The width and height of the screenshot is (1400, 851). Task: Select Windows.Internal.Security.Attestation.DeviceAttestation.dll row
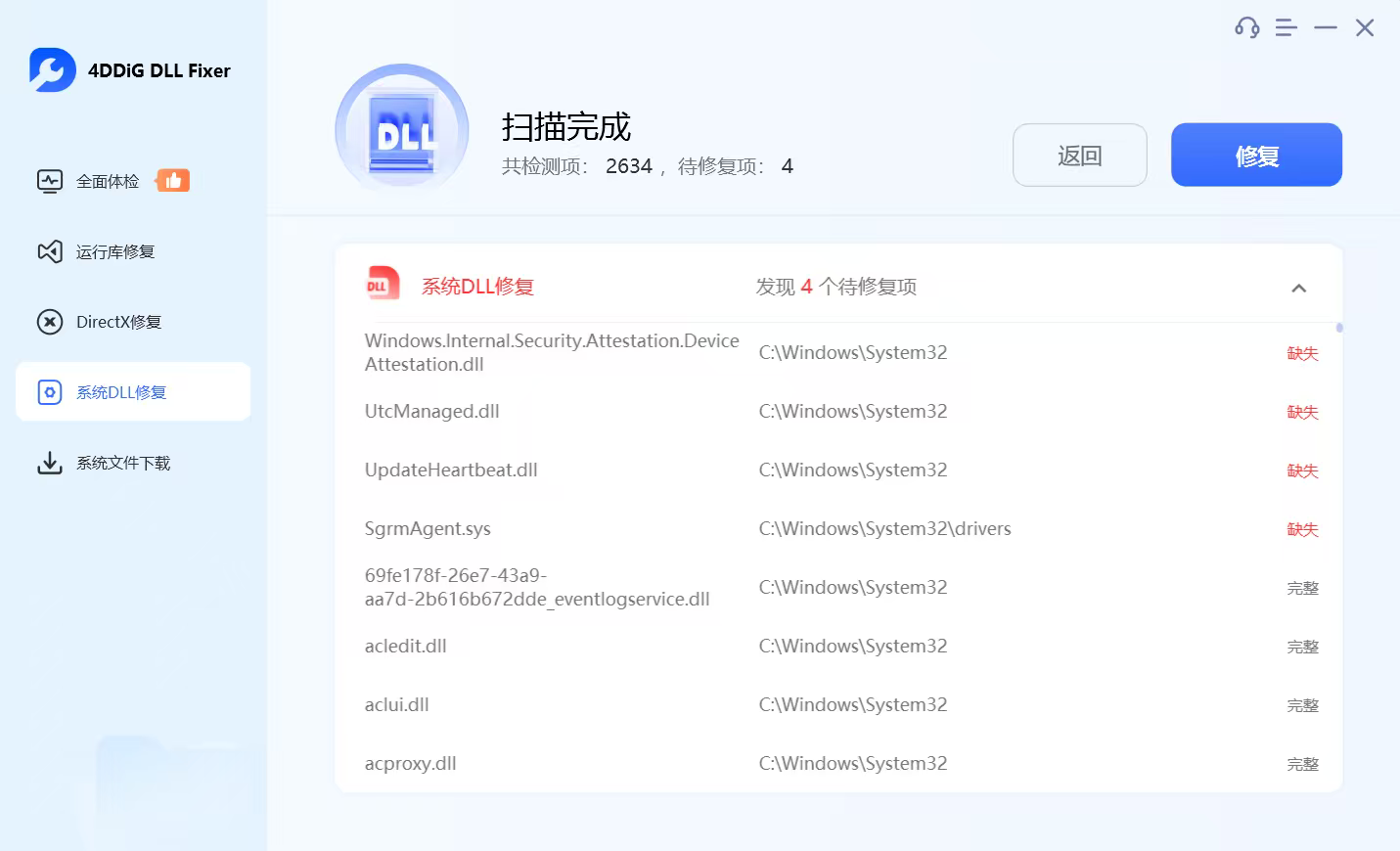[x=840, y=353]
